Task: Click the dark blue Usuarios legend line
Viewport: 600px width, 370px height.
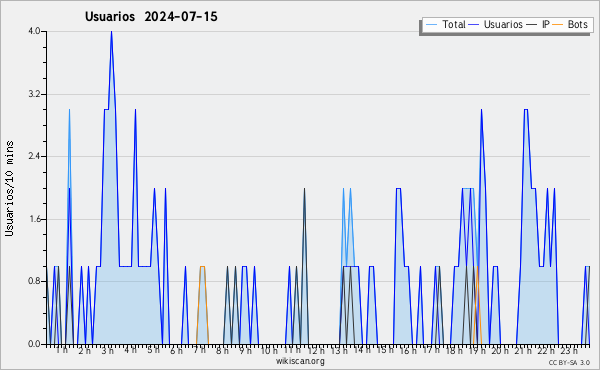Action: (x=474, y=25)
